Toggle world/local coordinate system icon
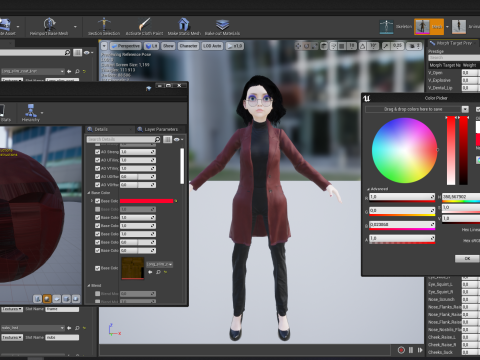 (x=324, y=46)
